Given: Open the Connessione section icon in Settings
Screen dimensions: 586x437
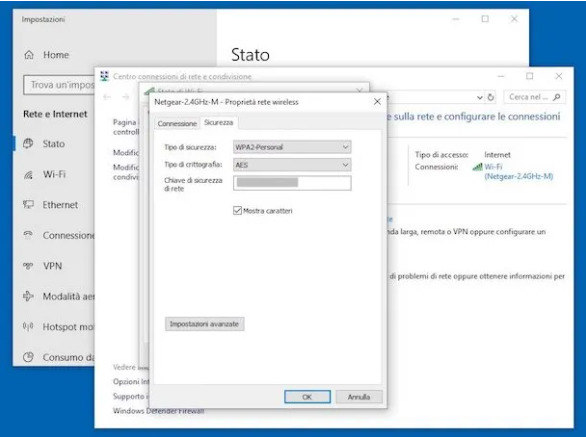Looking at the screenshot, I should click(x=28, y=235).
